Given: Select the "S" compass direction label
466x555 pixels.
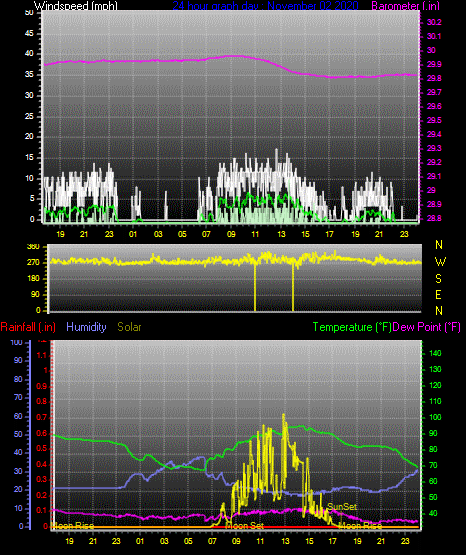Looking at the screenshot, I should 438,279.
